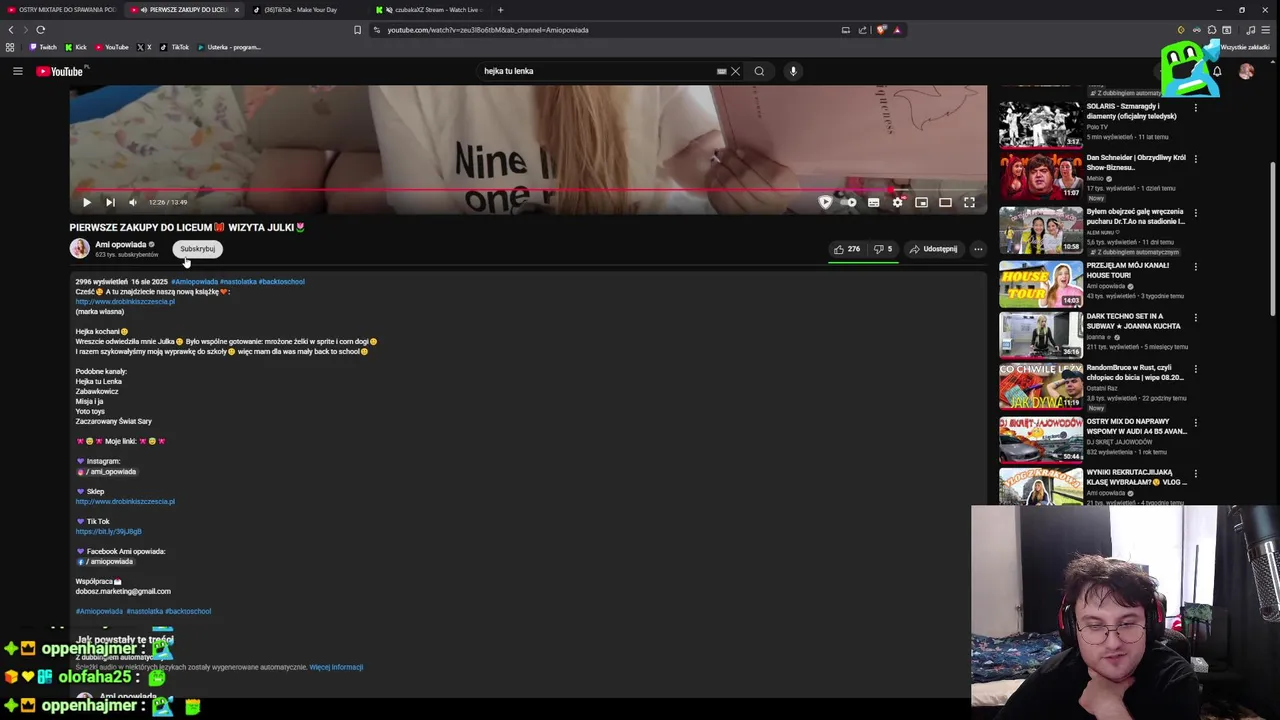1280x720 pixels.
Task: Open options for DARK TECHNO SET video
Action: [1196, 317]
